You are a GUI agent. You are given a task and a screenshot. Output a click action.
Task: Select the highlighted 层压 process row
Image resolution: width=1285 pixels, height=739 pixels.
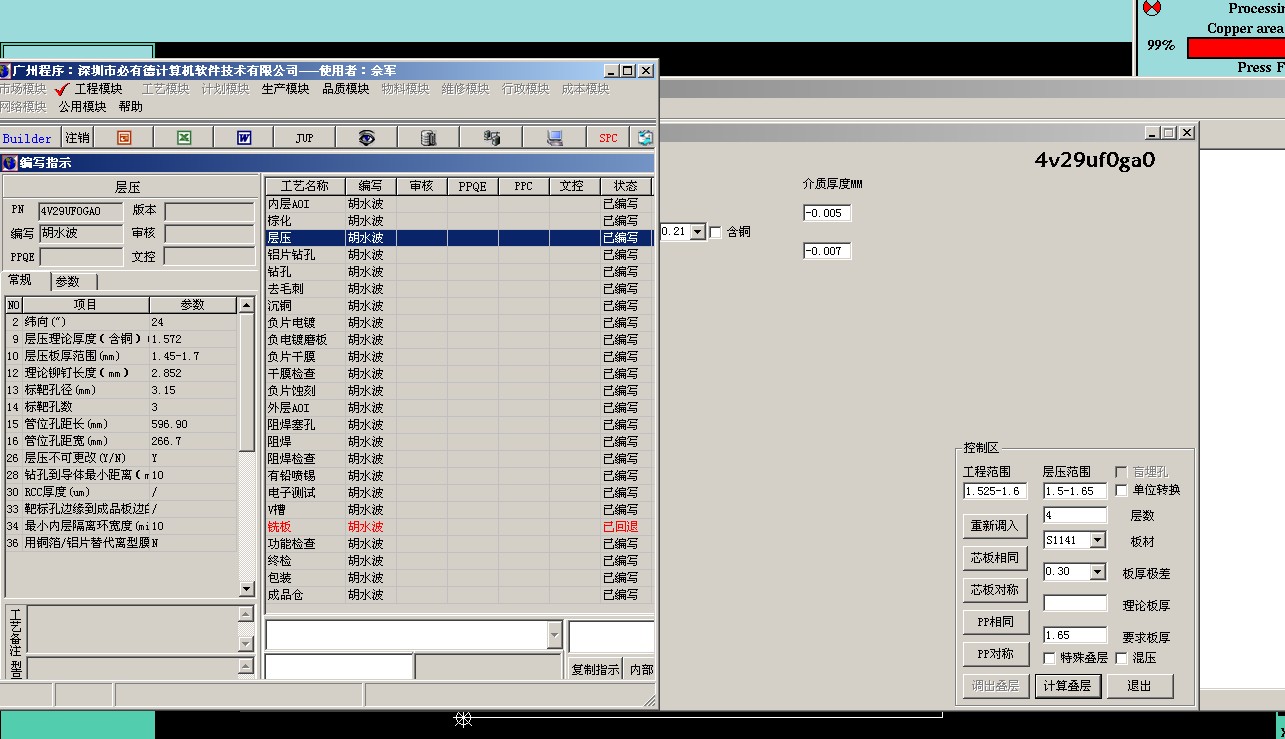click(x=459, y=238)
